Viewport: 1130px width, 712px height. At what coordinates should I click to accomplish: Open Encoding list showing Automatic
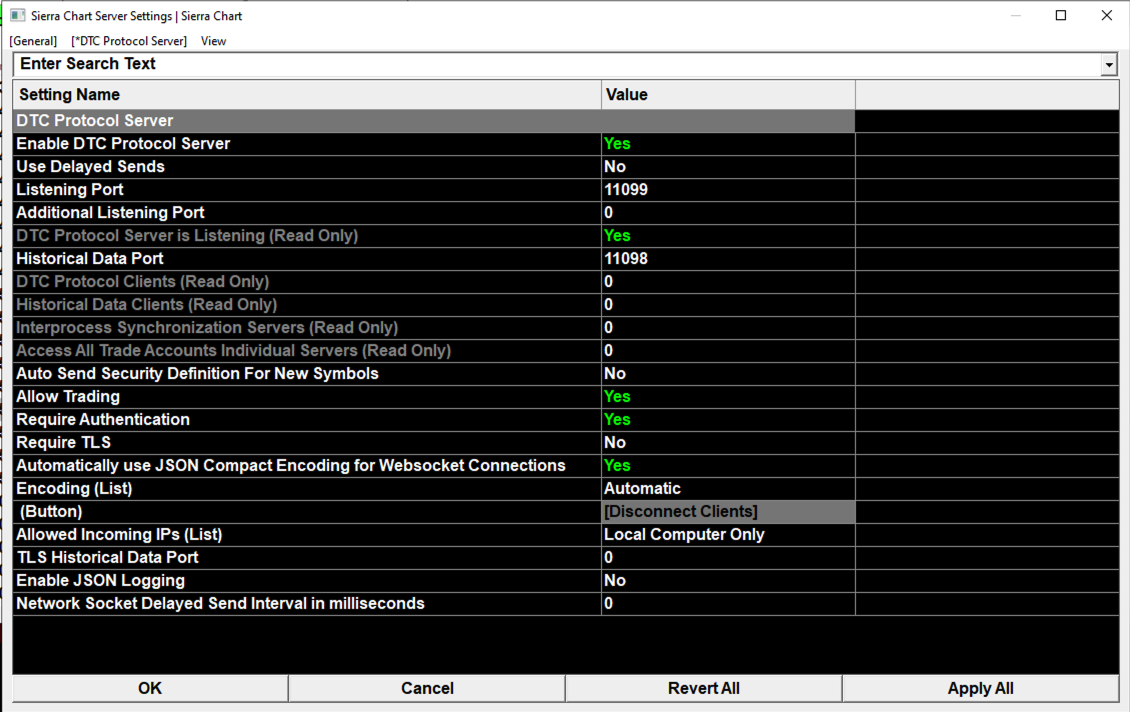pyautogui.click(x=729, y=489)
